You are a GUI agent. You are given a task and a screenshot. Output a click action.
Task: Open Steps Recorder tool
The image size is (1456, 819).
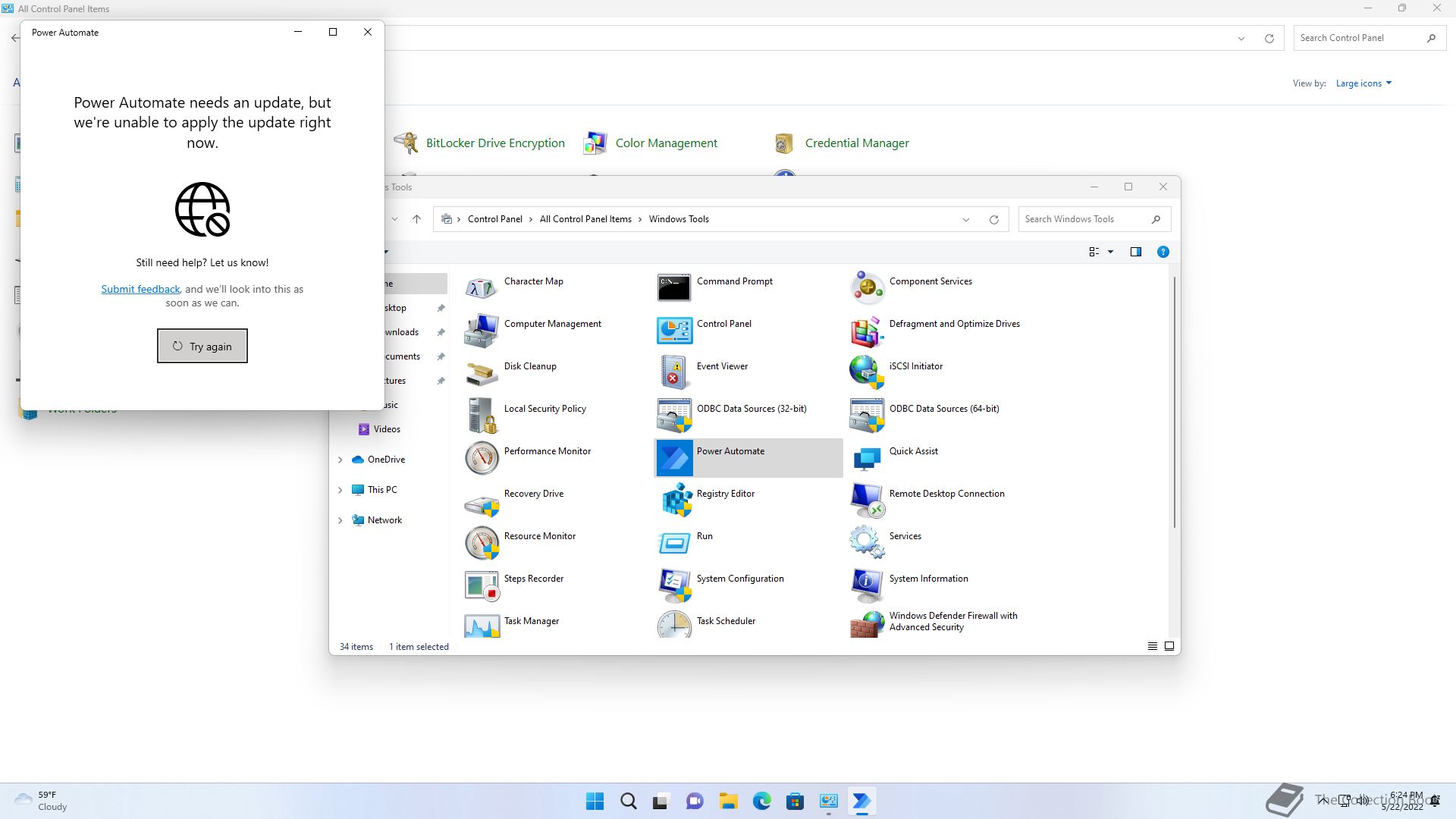tap(533, 579)
